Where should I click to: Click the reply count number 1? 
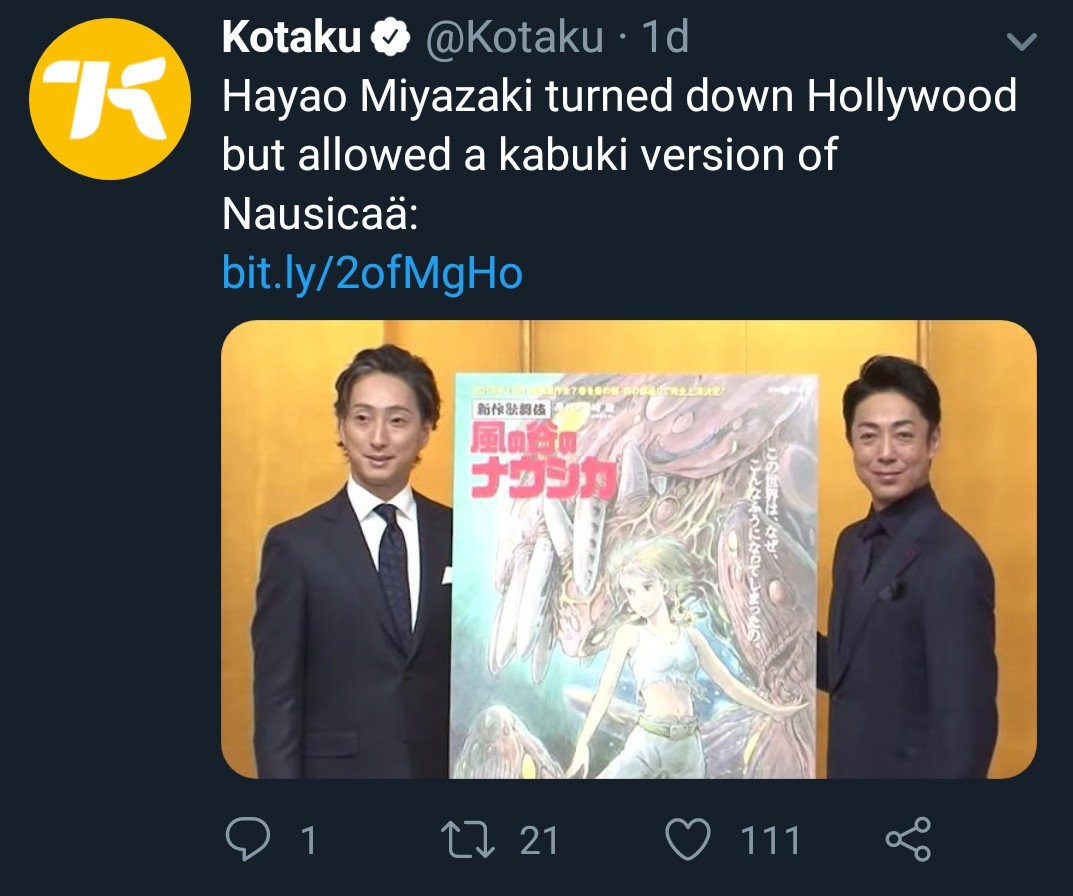point(309,840)
